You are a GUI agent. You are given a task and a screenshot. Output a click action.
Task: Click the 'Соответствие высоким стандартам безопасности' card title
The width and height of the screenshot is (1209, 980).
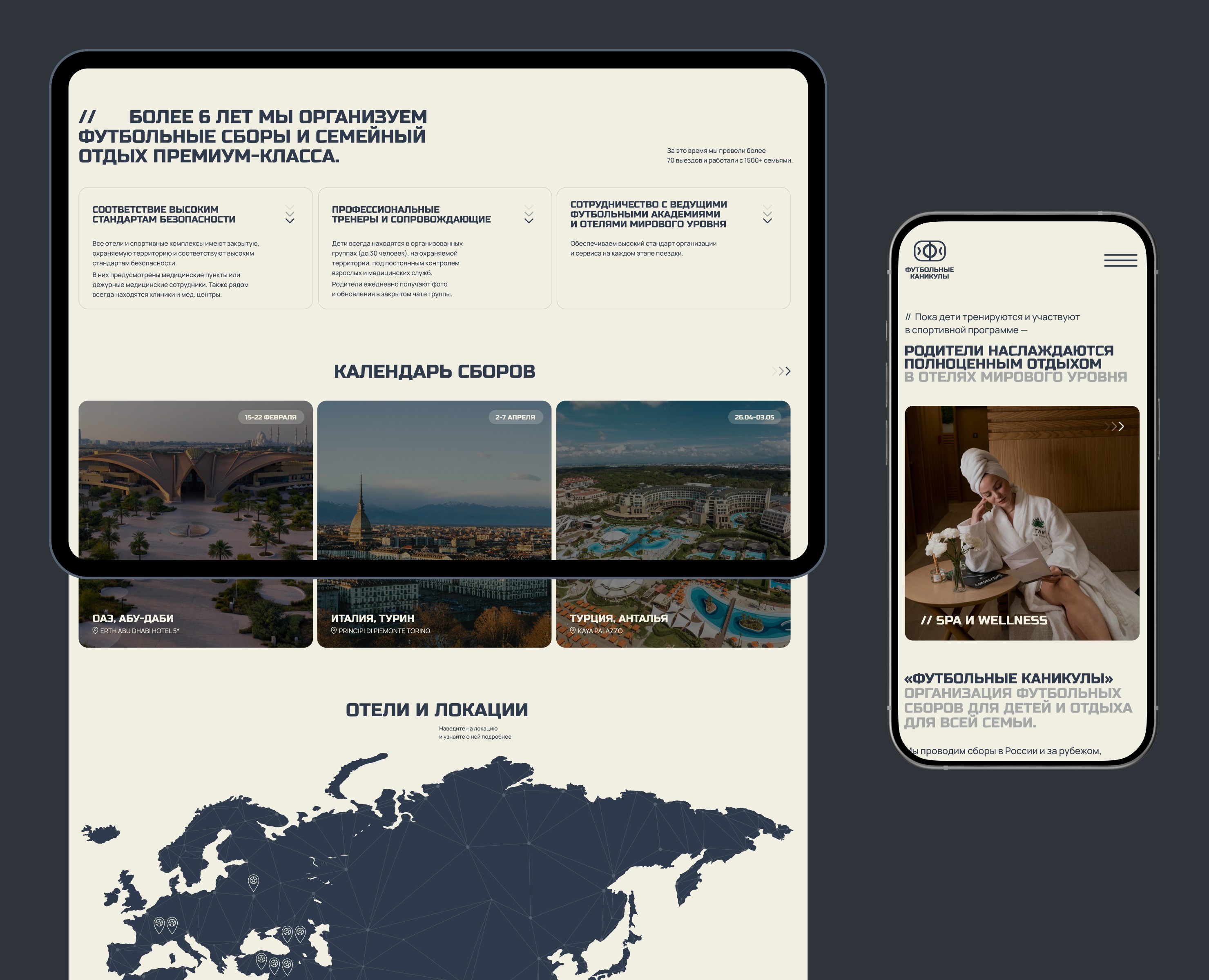tap(164, 214)
